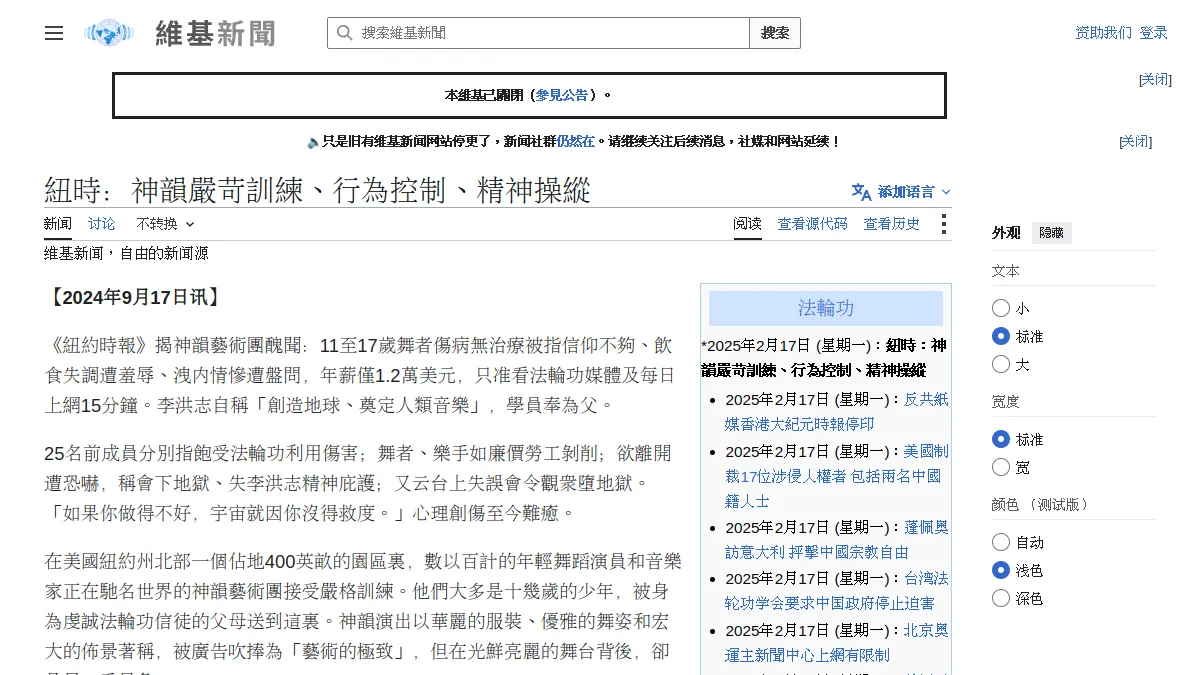Click the Wikinews globe logo
The height and width of the screenshot is (675, 1200).
click(x=109, y=33)
